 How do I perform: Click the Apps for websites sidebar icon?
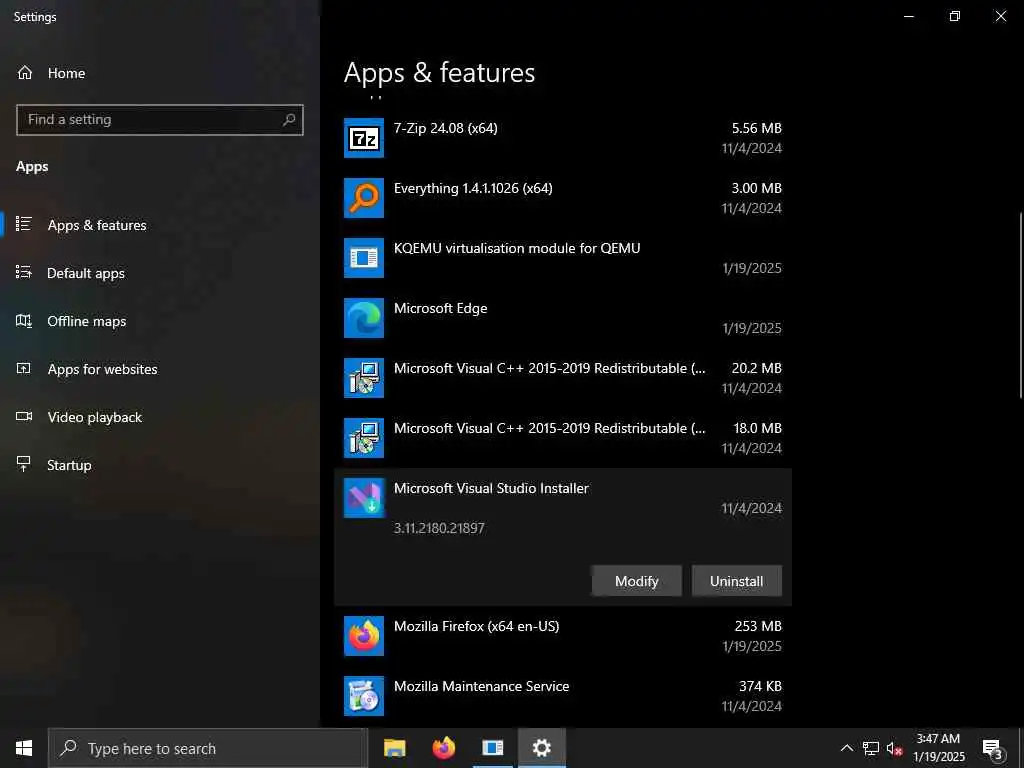pyautogui.click(x=24, y=368)
